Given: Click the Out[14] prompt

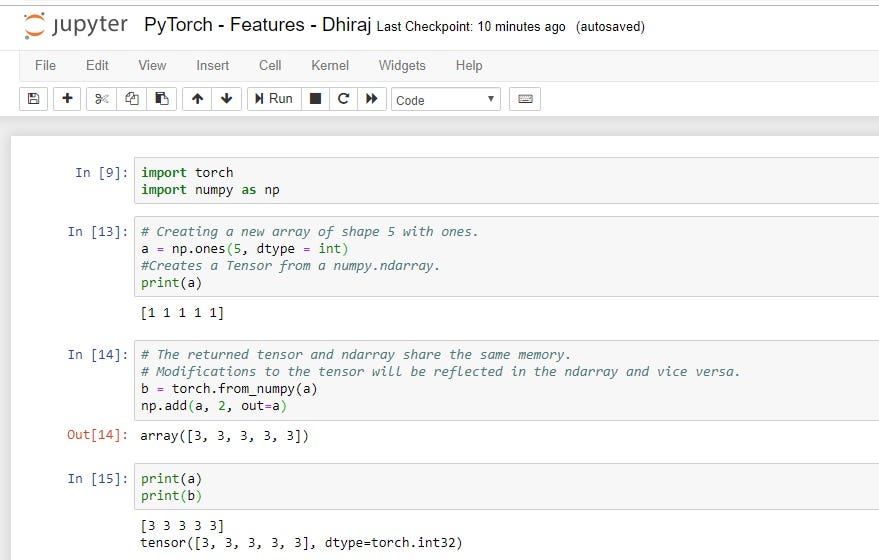Looking at the screenshot, I should (98, 435).
